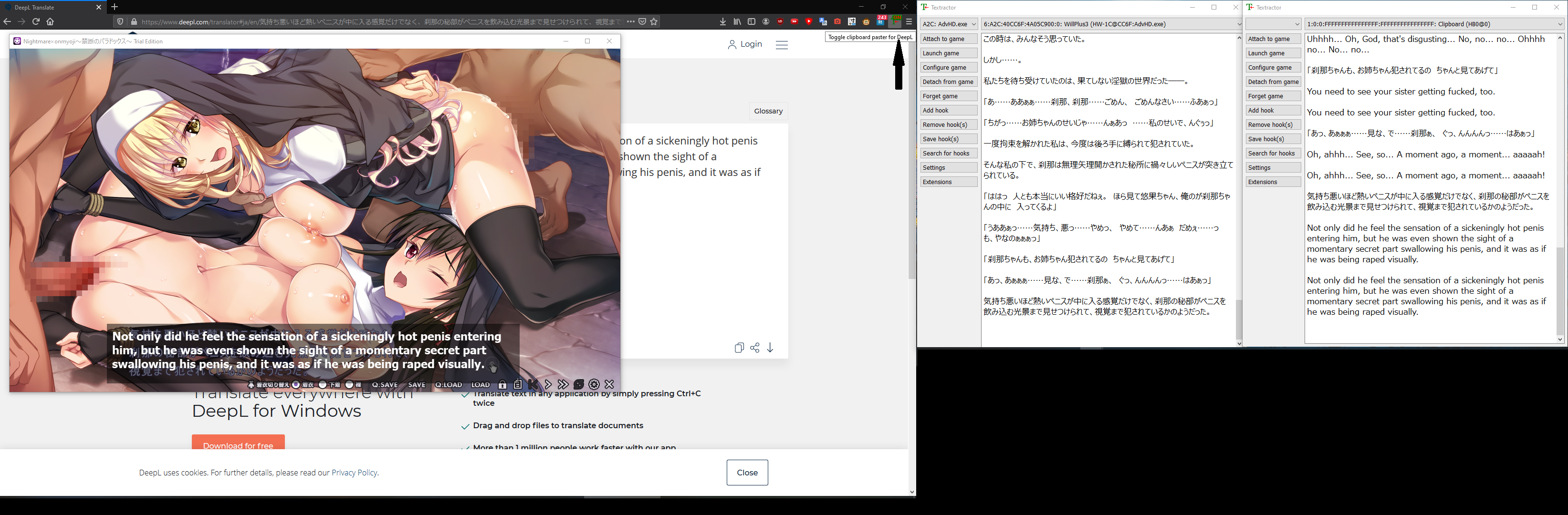The width and height of the screenshot is (1568, 515).
Task: Click Forget game in right Textractor
Action: [x=1273, y=96]
